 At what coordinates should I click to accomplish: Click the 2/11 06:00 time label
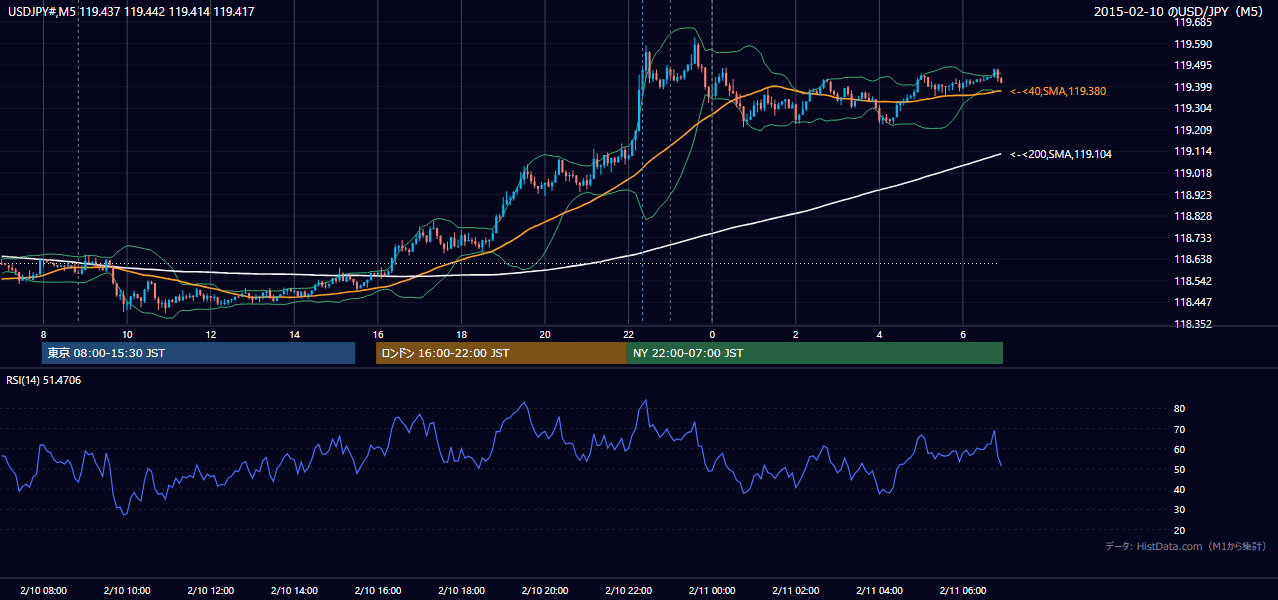click(962, 591)
